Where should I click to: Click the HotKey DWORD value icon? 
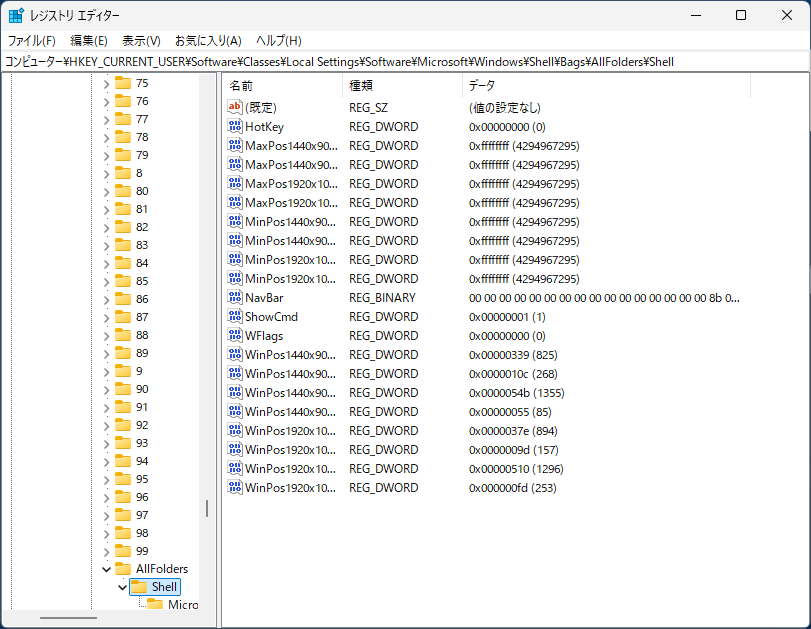coord(235,127)
